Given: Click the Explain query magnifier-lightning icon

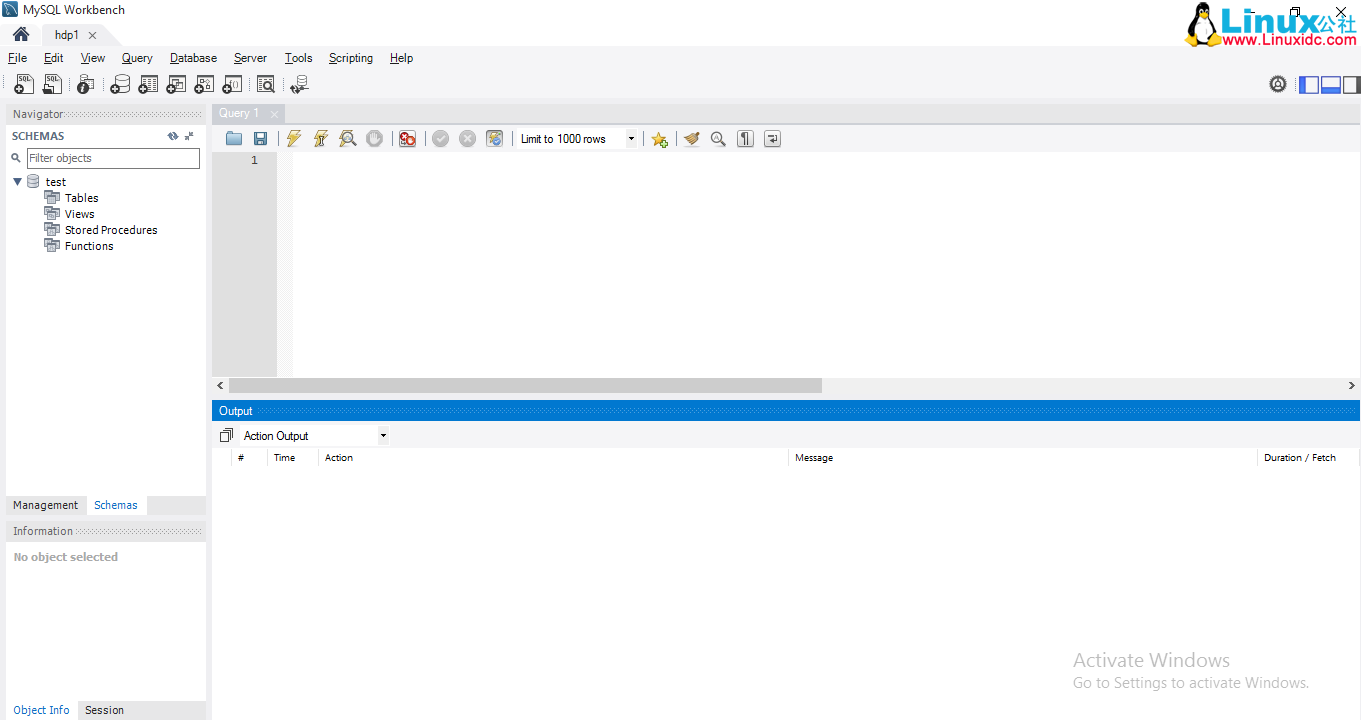Looking at the screenshot, I should pyautogui.click(x=347, y=139).
